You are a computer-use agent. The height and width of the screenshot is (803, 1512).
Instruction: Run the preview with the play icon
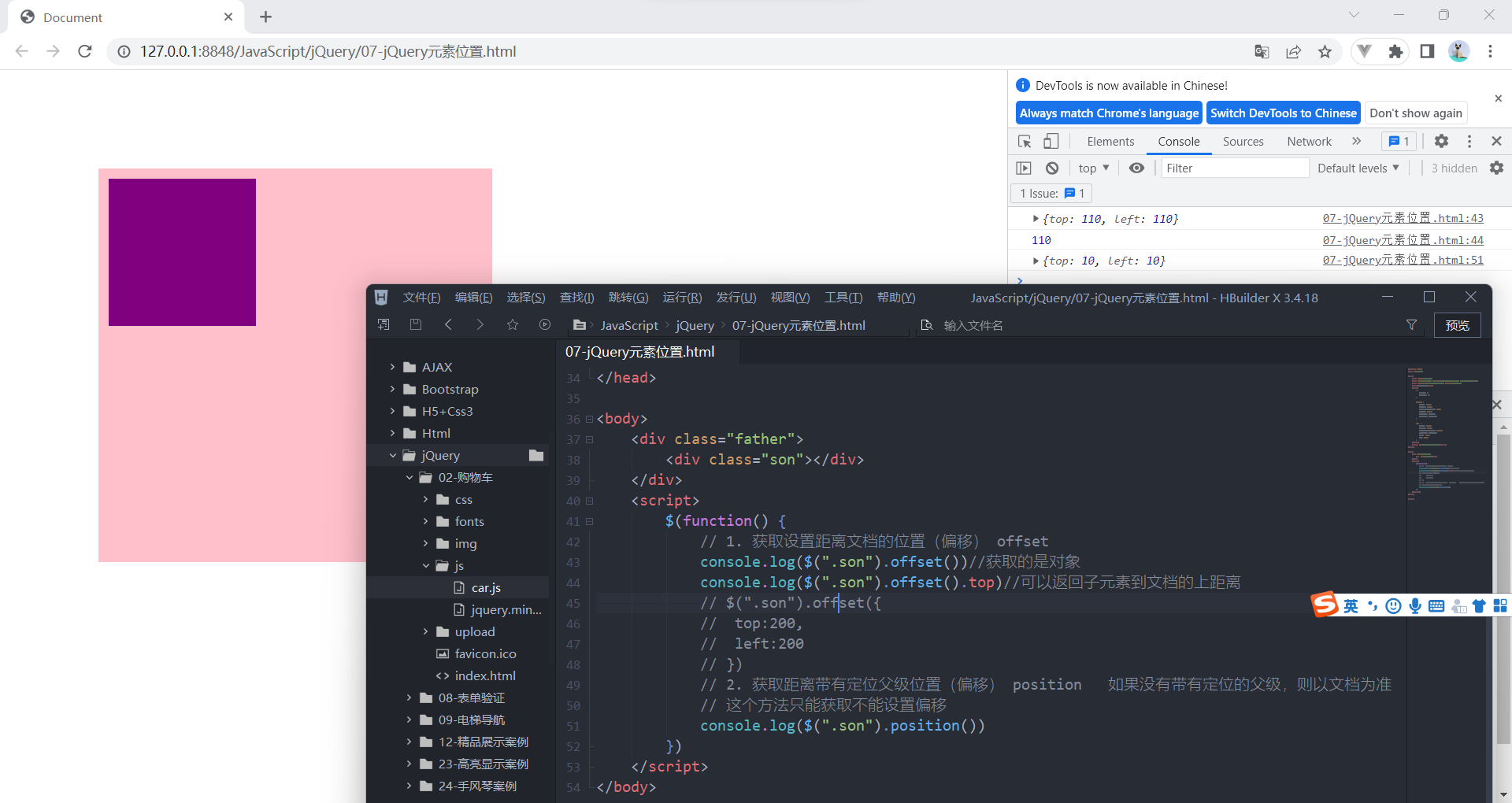[x=545, y=324]
